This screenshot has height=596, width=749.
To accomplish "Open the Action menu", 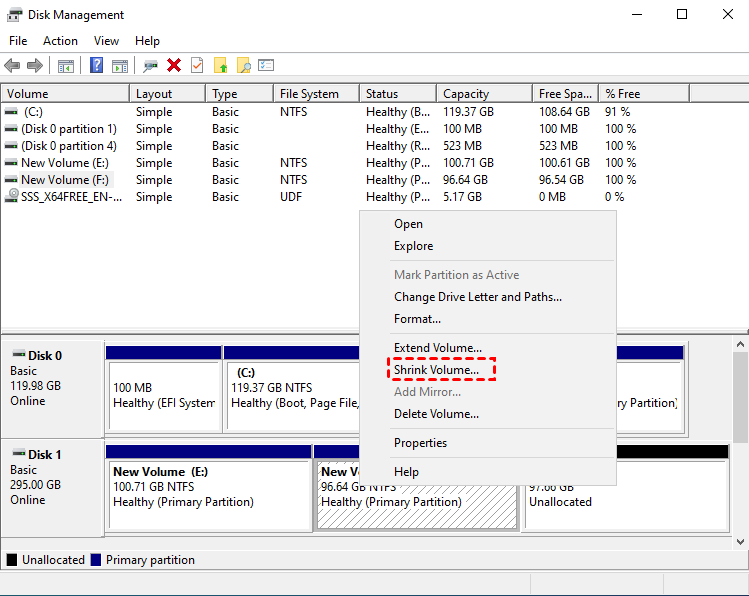I will pos(60,41).
